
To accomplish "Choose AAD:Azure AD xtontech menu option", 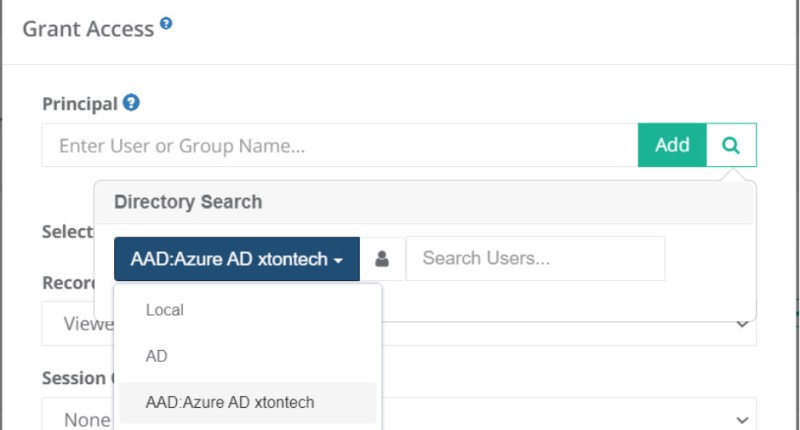I will tap(248, 402).
